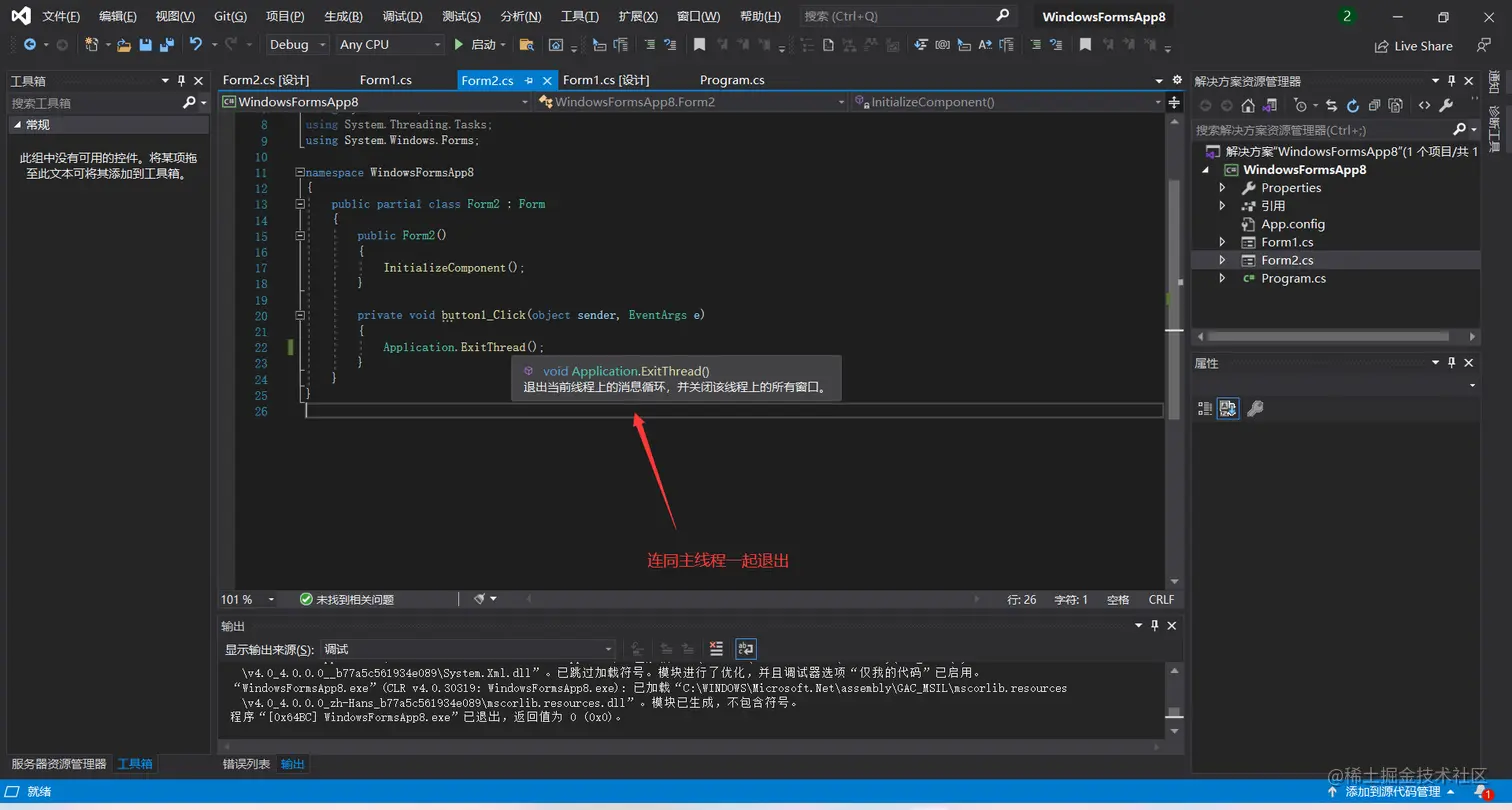The height and width of the screenshot is (810, 1512).
Task: Collapse the namespace WindowsFormsApp8 code block
Action: 299,172
